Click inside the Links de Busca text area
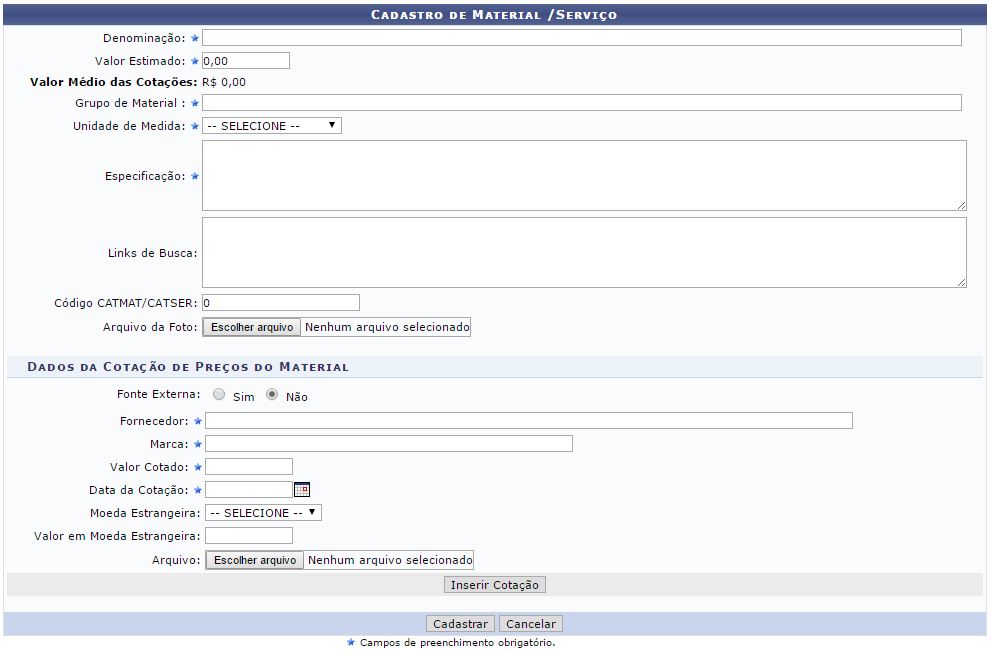The width and height of the screenshot is (991, 654). [583, 252]
